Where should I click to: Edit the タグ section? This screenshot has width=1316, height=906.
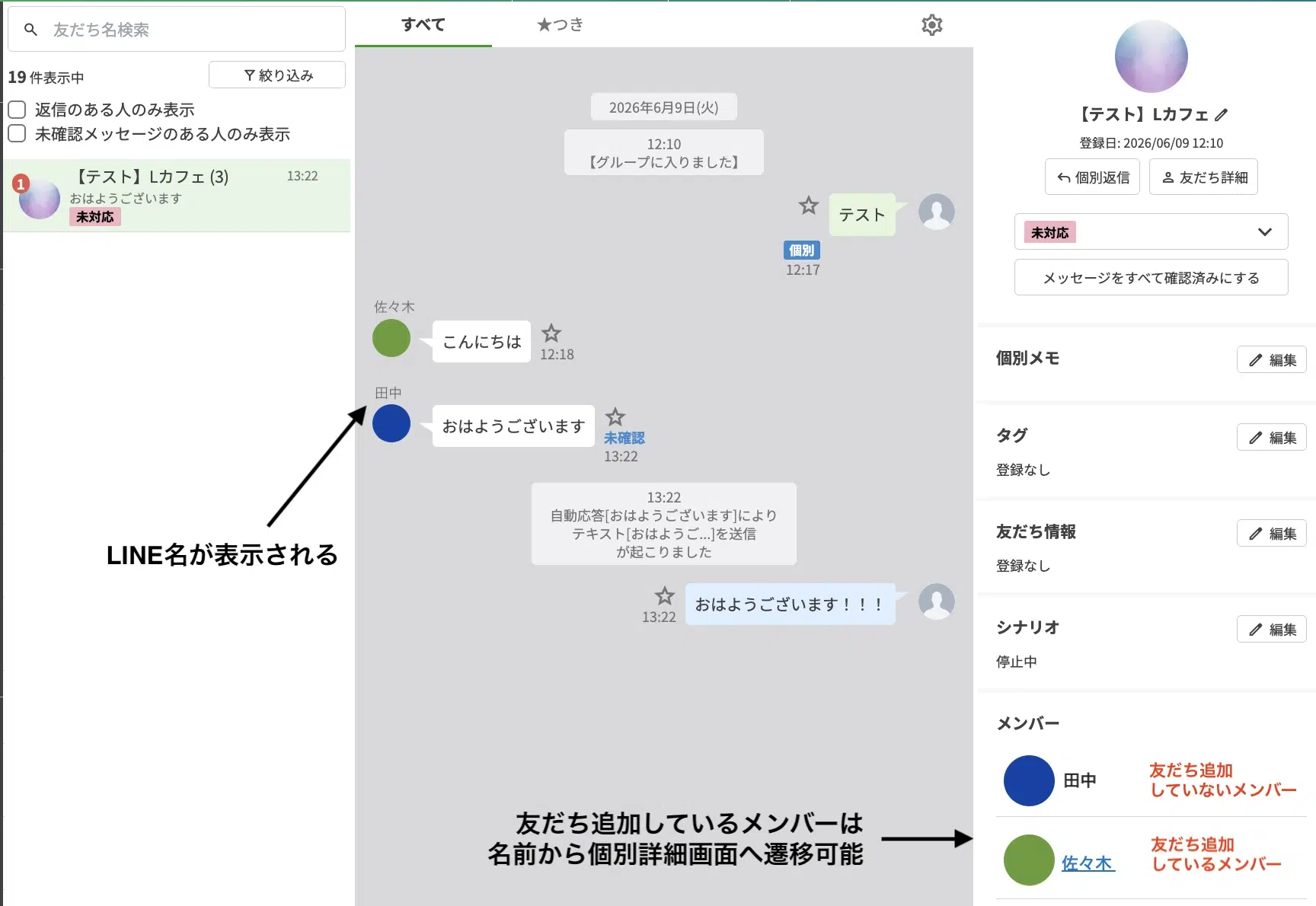click(x=1271, y=437)
